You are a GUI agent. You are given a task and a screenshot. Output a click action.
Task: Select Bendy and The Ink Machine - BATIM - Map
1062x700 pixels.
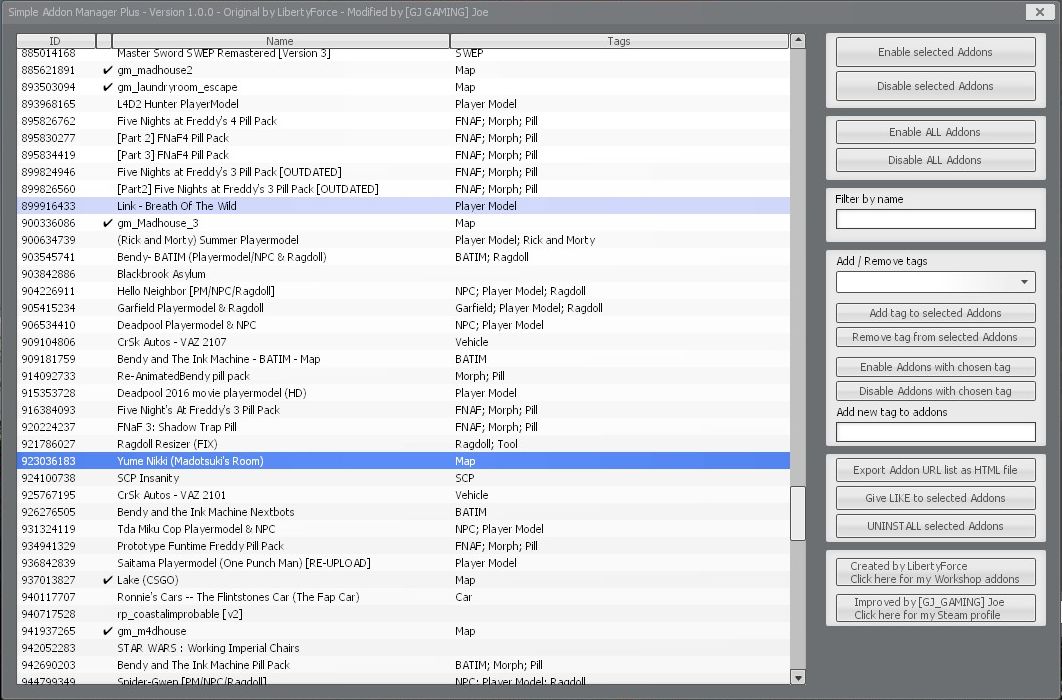[403, 359]
